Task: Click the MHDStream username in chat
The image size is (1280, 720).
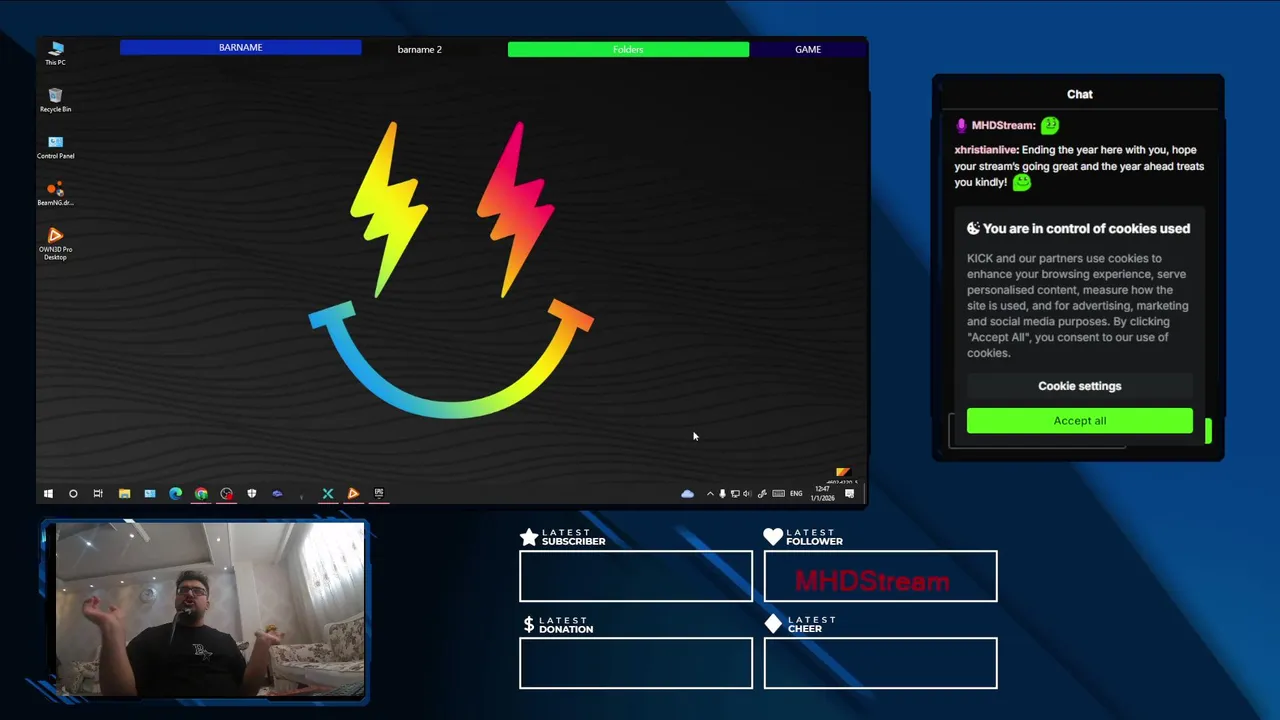Action: (1003, 125)
